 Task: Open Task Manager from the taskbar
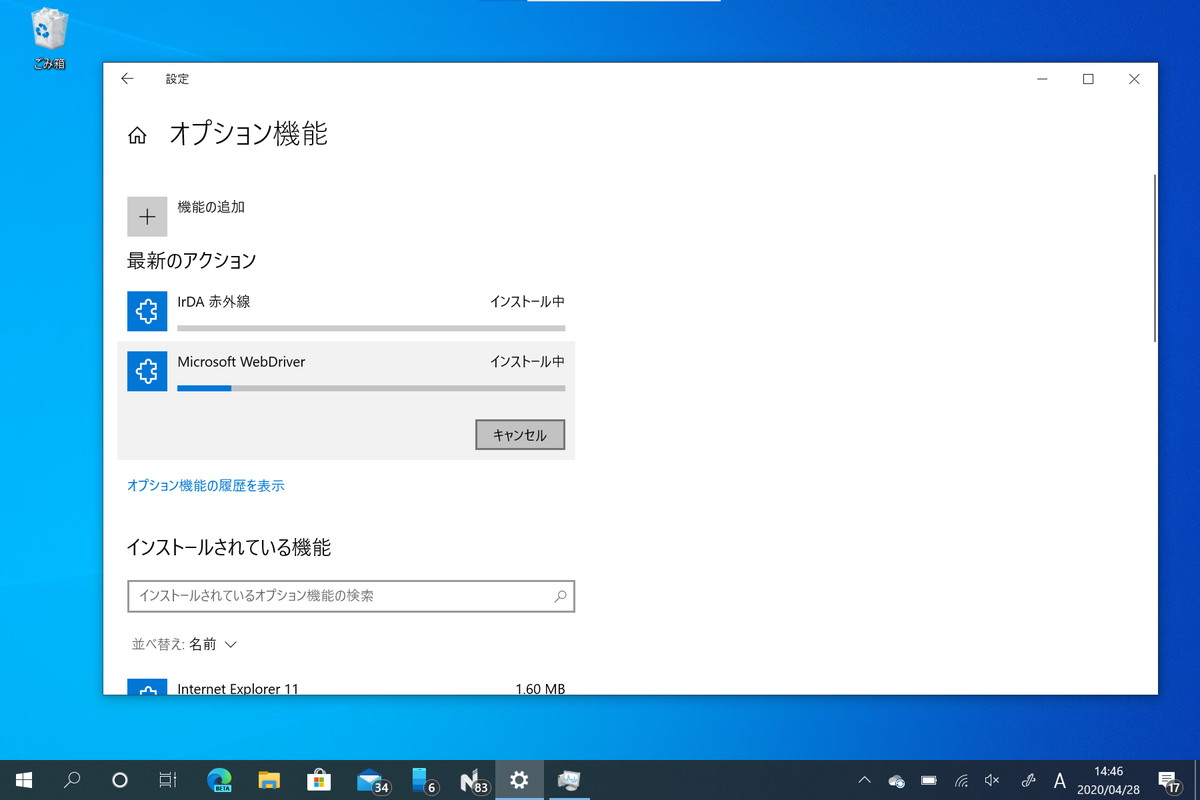(569, 779)
